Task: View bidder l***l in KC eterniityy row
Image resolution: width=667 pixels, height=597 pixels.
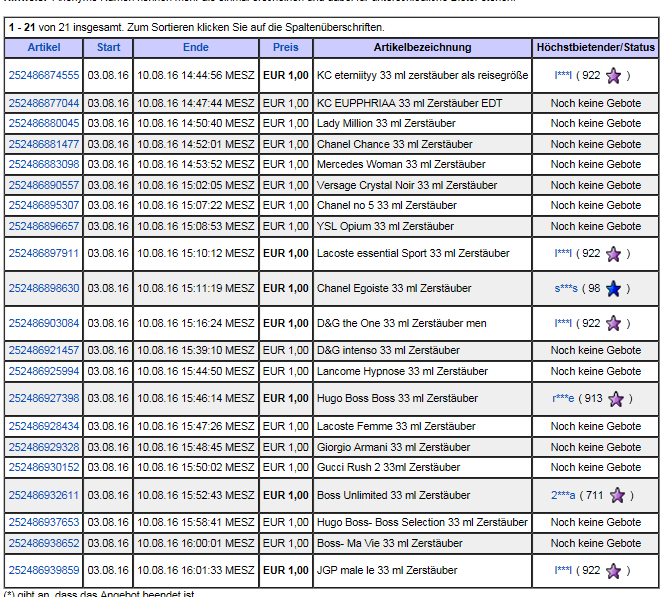Action: (563, 75)
